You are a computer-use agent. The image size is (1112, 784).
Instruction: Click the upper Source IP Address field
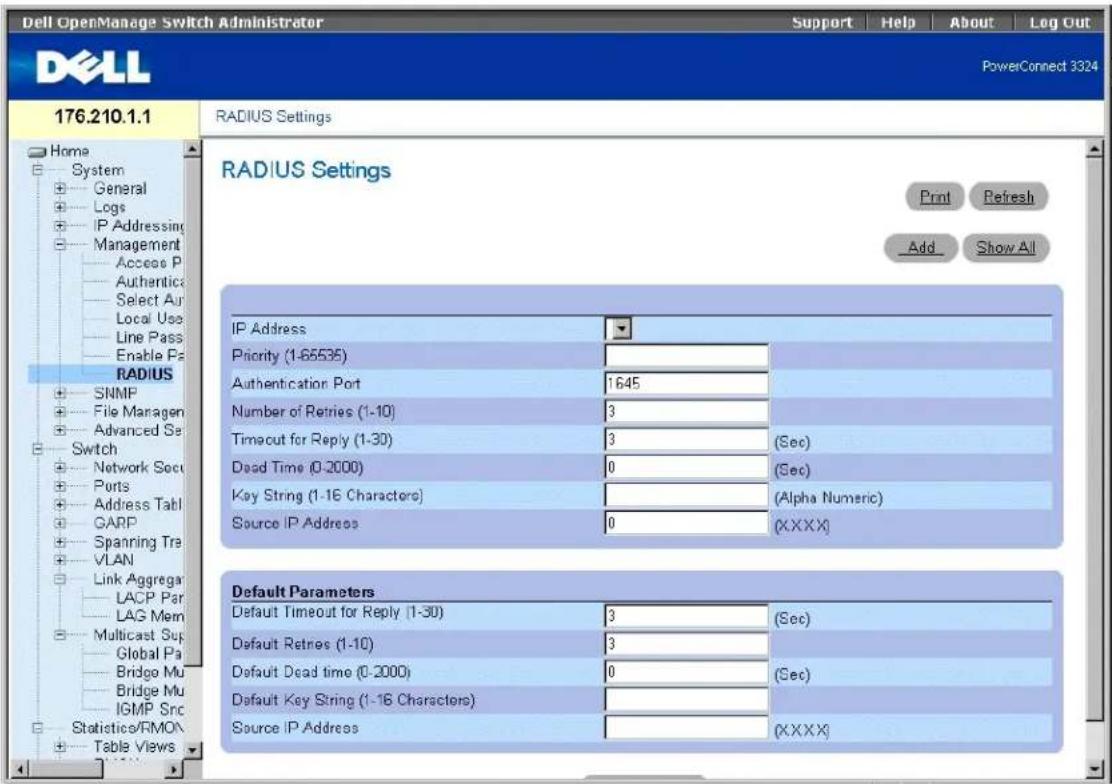tap(686, 523)
